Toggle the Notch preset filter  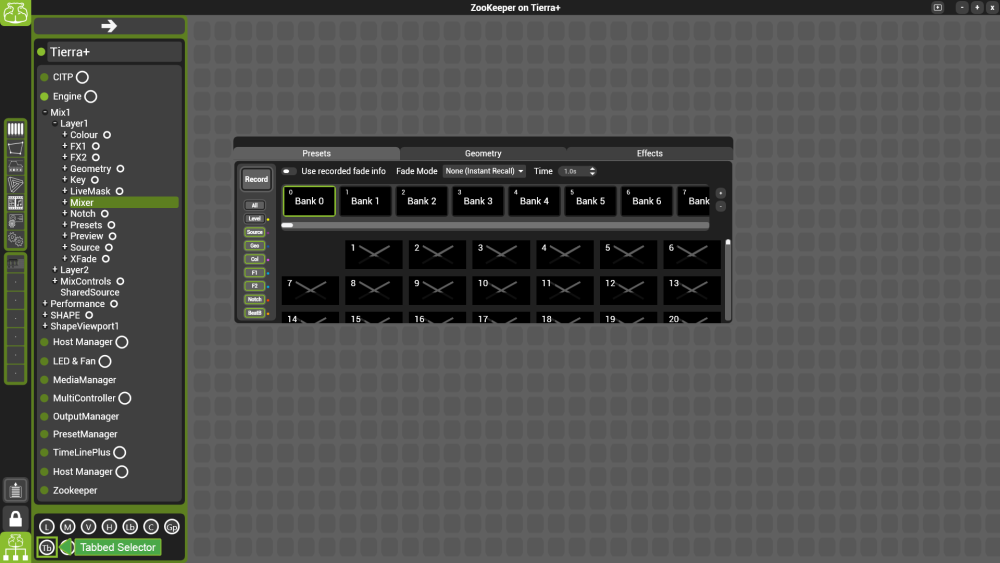[254, 300]
